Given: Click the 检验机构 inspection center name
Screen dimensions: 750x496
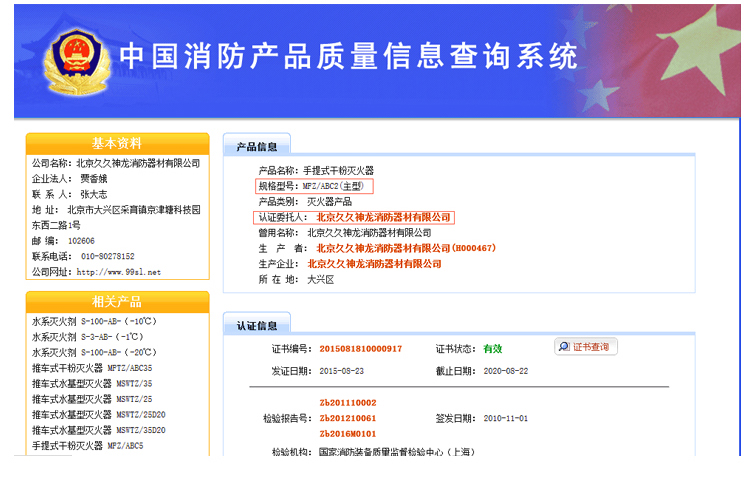Looking at the screenshot, I should tap(397, 451).
